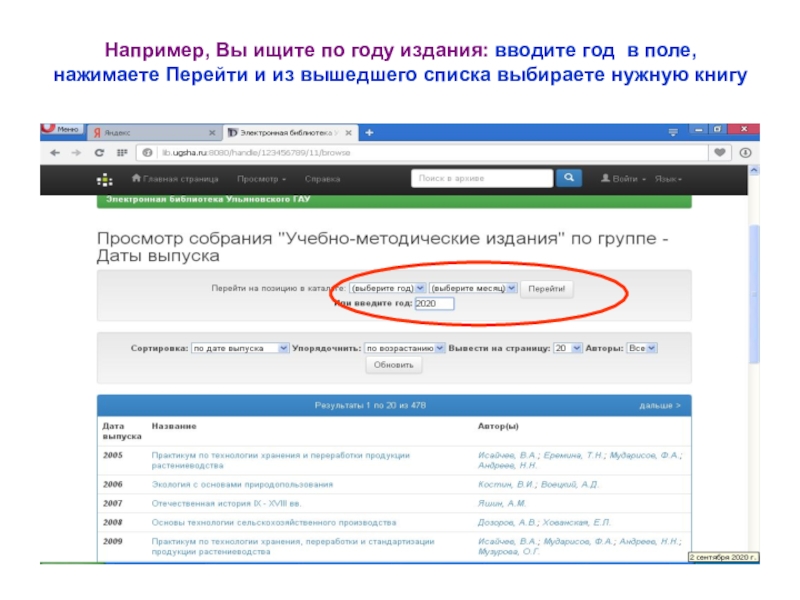Image resolution: width=800 pixels, height=600 pixels.
Task: Go to next results via 'дальше >'
Action: click(x=660, y=406)
